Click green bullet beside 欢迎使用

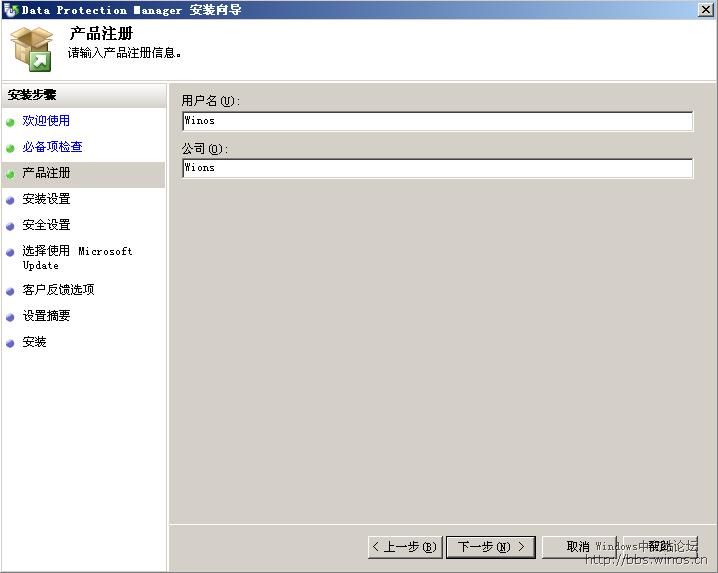(11, 122)
